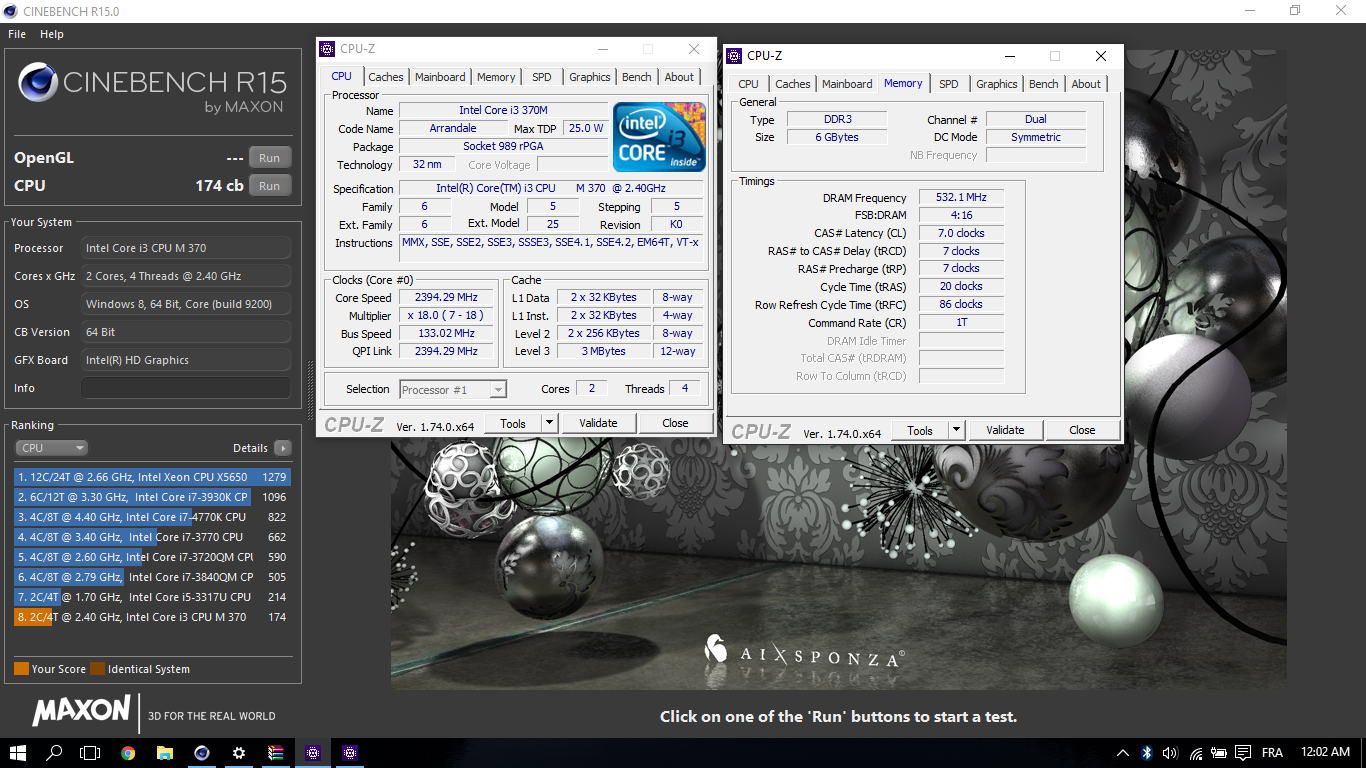This screenshot has width=1366, height=768.
Task: Open Graphics tab in CPU-Z Memory window
Action: (x=997, y=84)
